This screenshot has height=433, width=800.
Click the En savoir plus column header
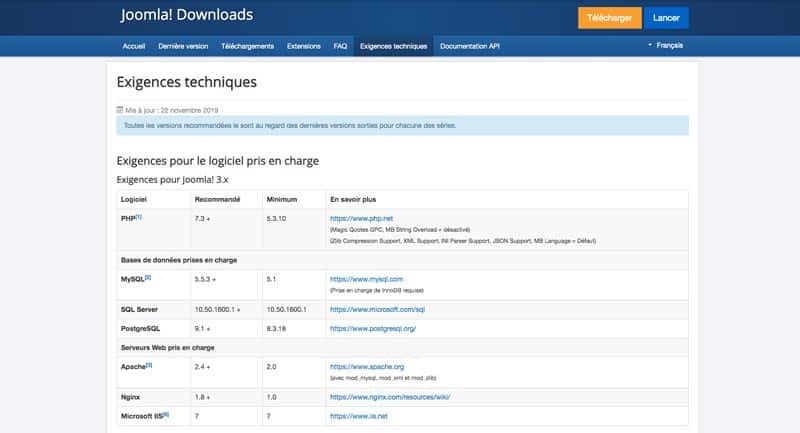pos(353,199)
